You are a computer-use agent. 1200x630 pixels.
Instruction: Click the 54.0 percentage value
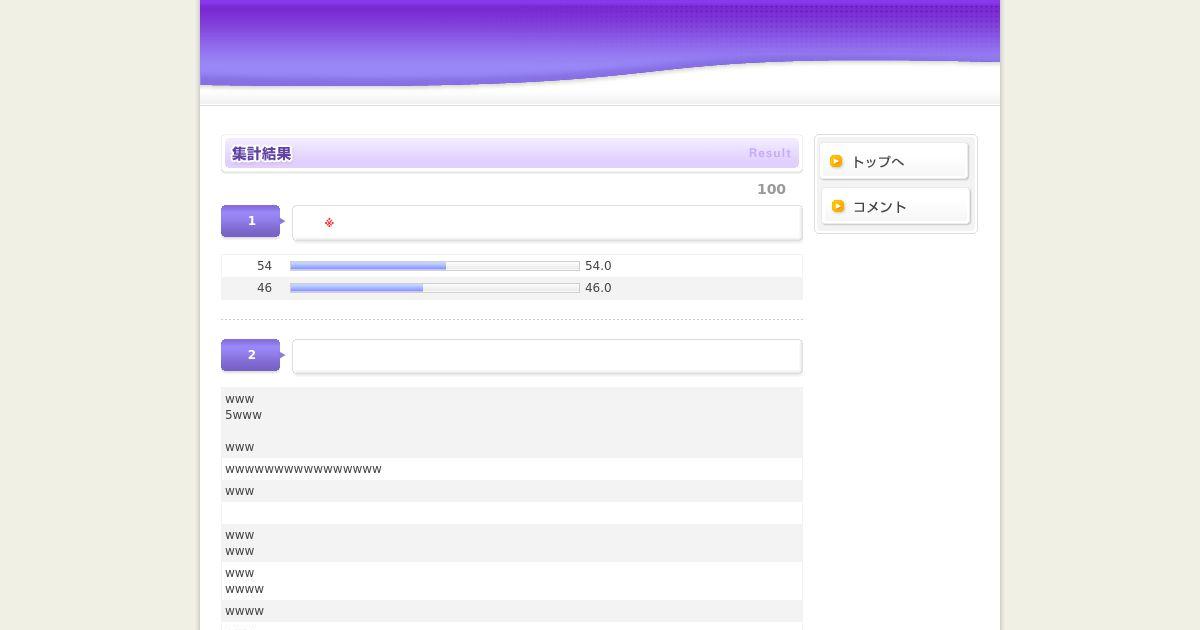click(598, 266)
